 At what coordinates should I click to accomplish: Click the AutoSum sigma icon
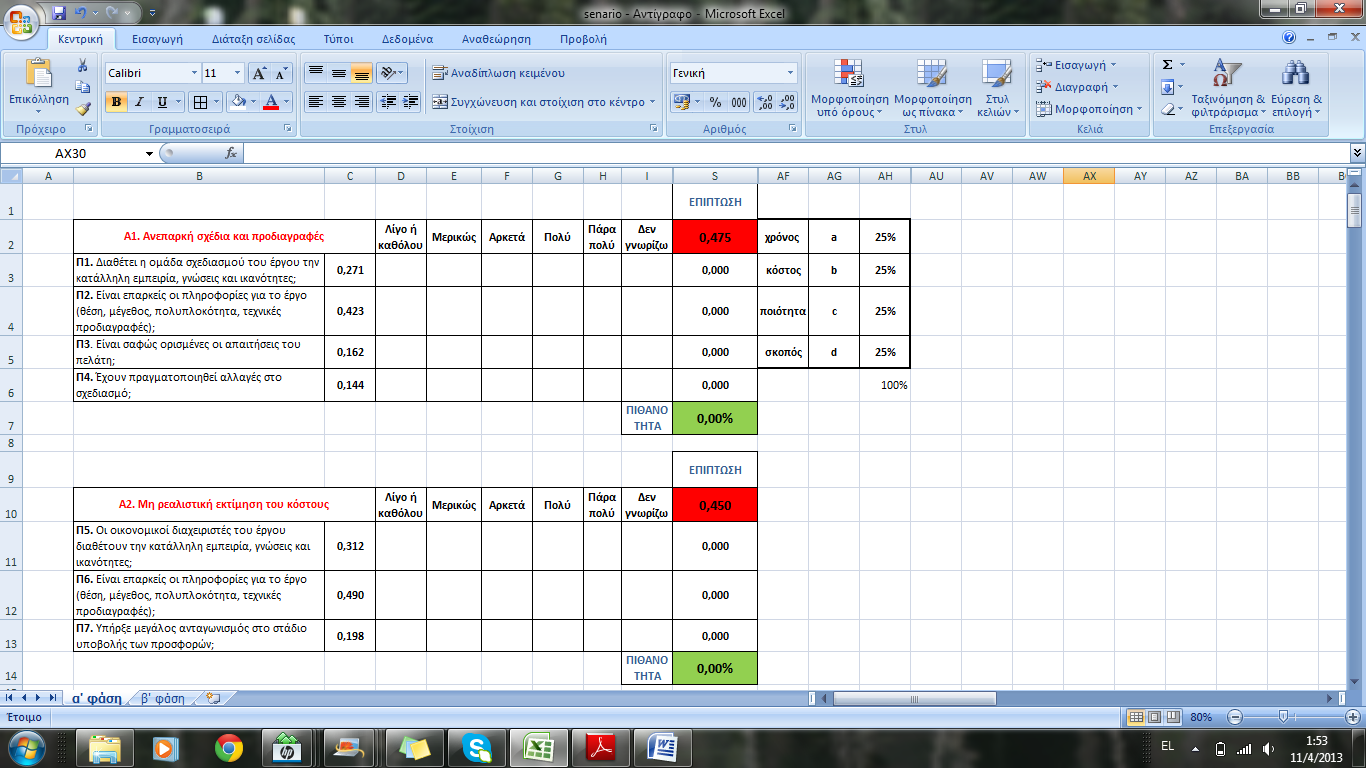(x=1167, y=65)
